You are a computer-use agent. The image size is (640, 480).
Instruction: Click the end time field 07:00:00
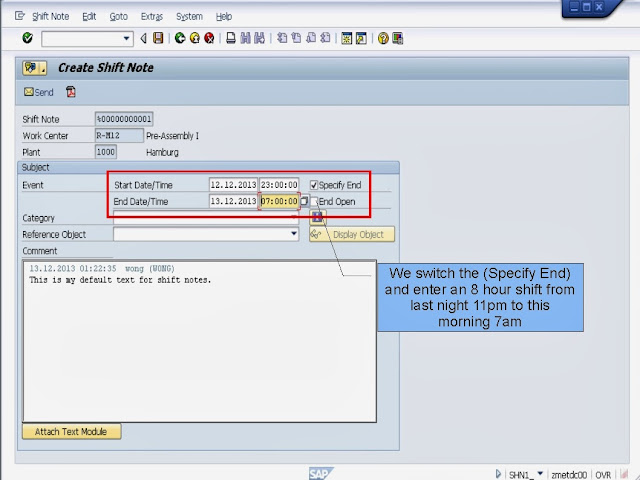279,201
